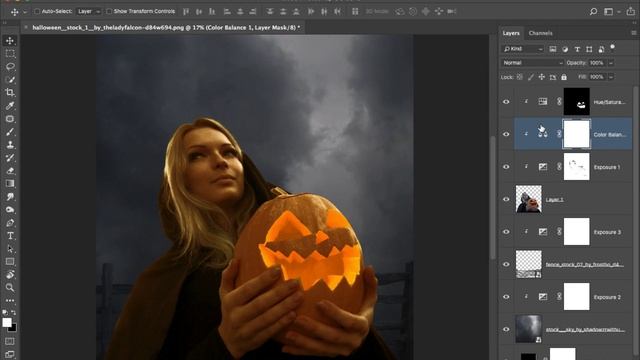Filter layers by shape layers icon
The image size is (640, 360).
click(x=589, y=49)
